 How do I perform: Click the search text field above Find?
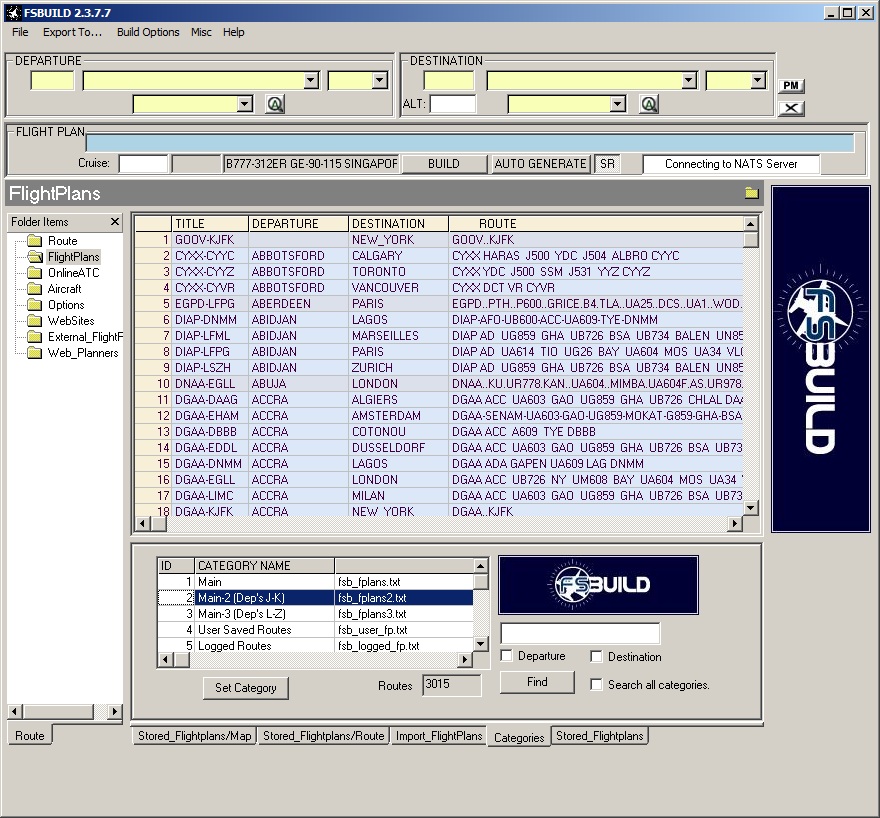coord(580,633)
